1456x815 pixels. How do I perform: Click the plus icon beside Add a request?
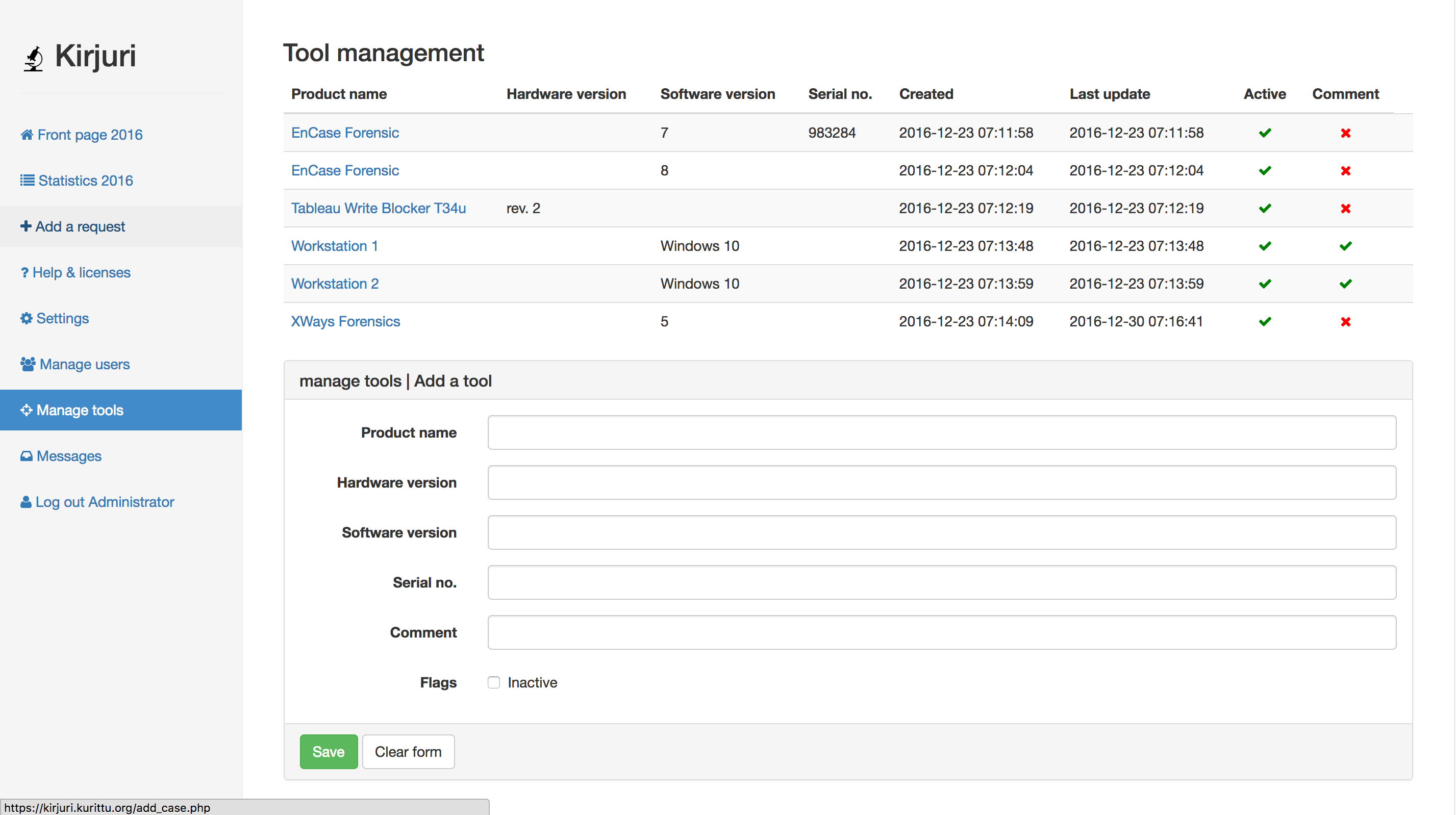coord(26,226)
